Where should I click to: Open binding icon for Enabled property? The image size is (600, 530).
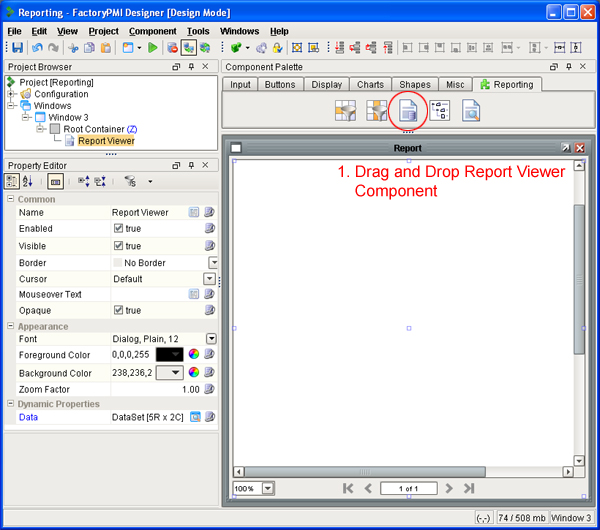pos(209,228)
